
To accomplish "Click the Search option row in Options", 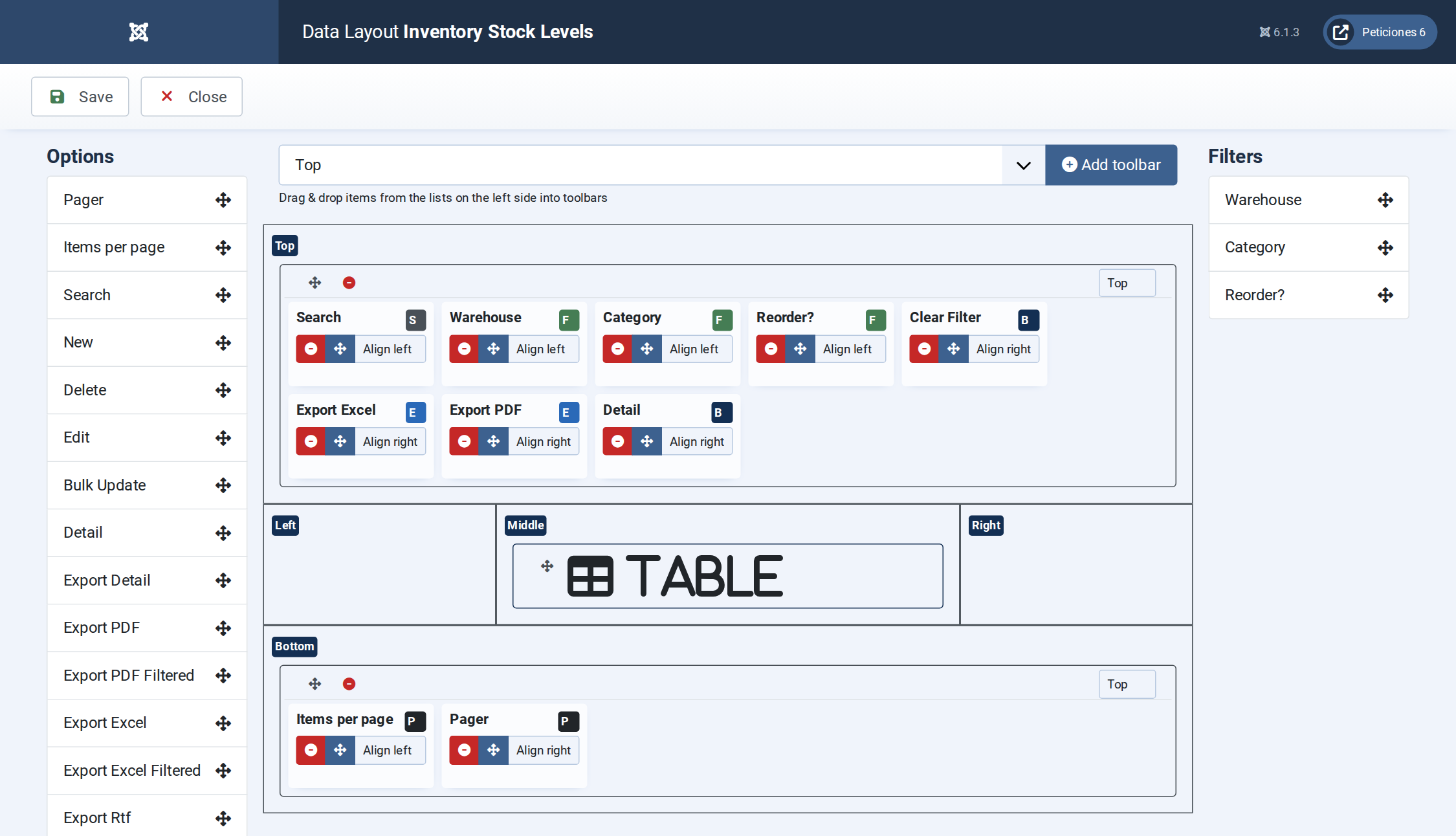I will pos(147,295).
